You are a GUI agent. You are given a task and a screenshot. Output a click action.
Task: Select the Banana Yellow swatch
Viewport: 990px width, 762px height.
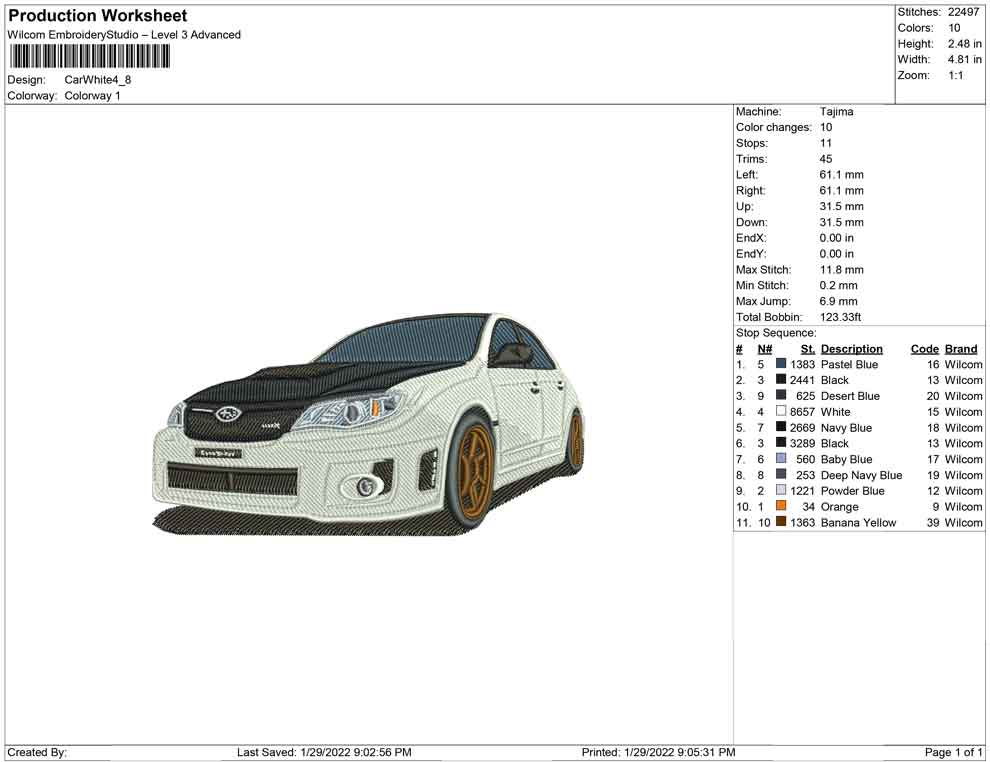(x=780, y=523)
